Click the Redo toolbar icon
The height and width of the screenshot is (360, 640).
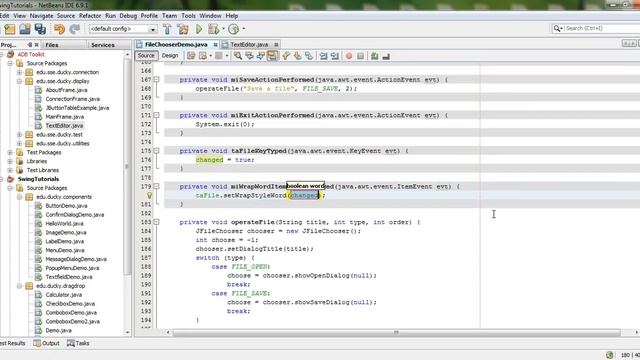click(x=75, y=29)
